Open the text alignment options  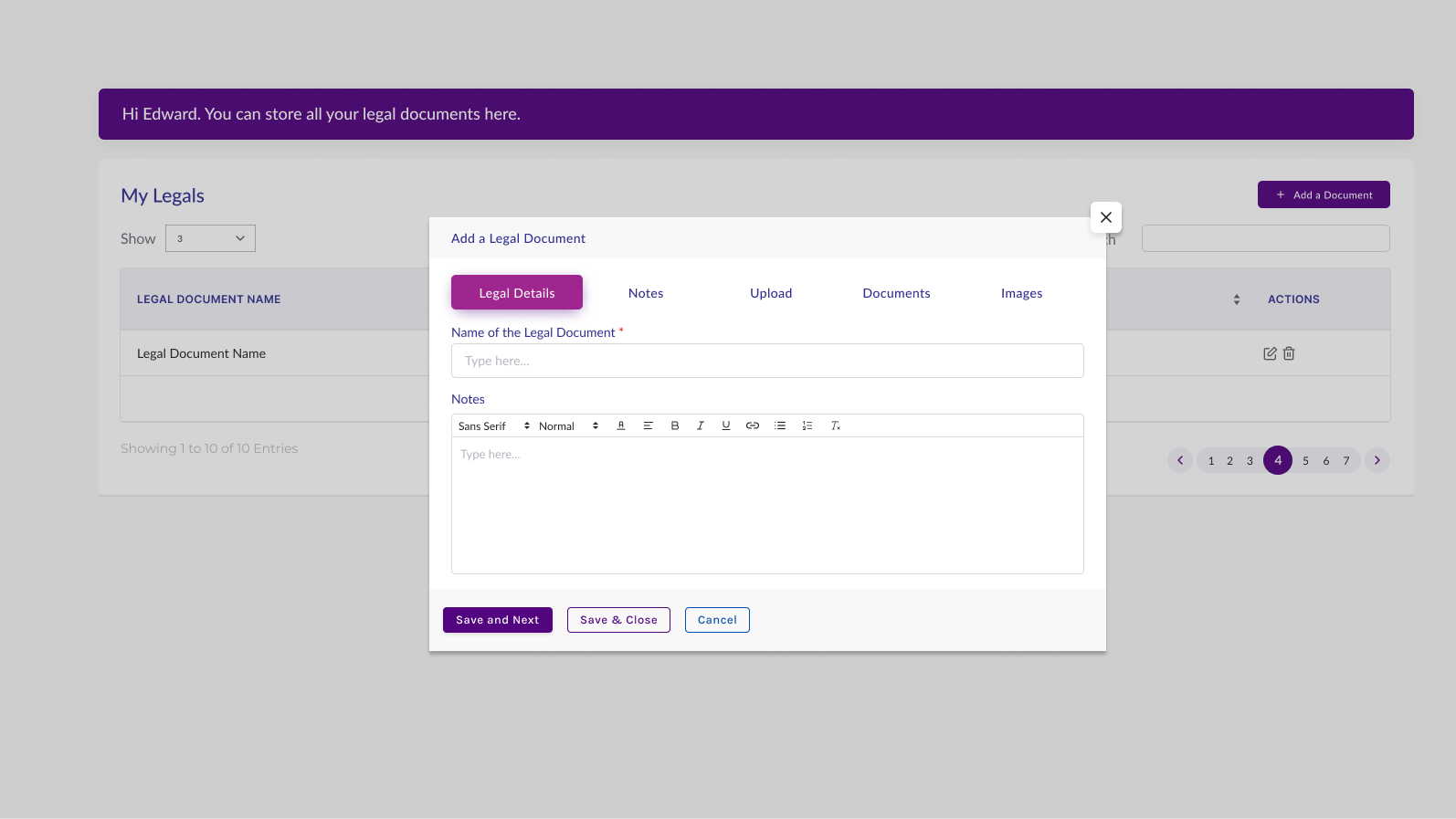(x=649, y=425)
